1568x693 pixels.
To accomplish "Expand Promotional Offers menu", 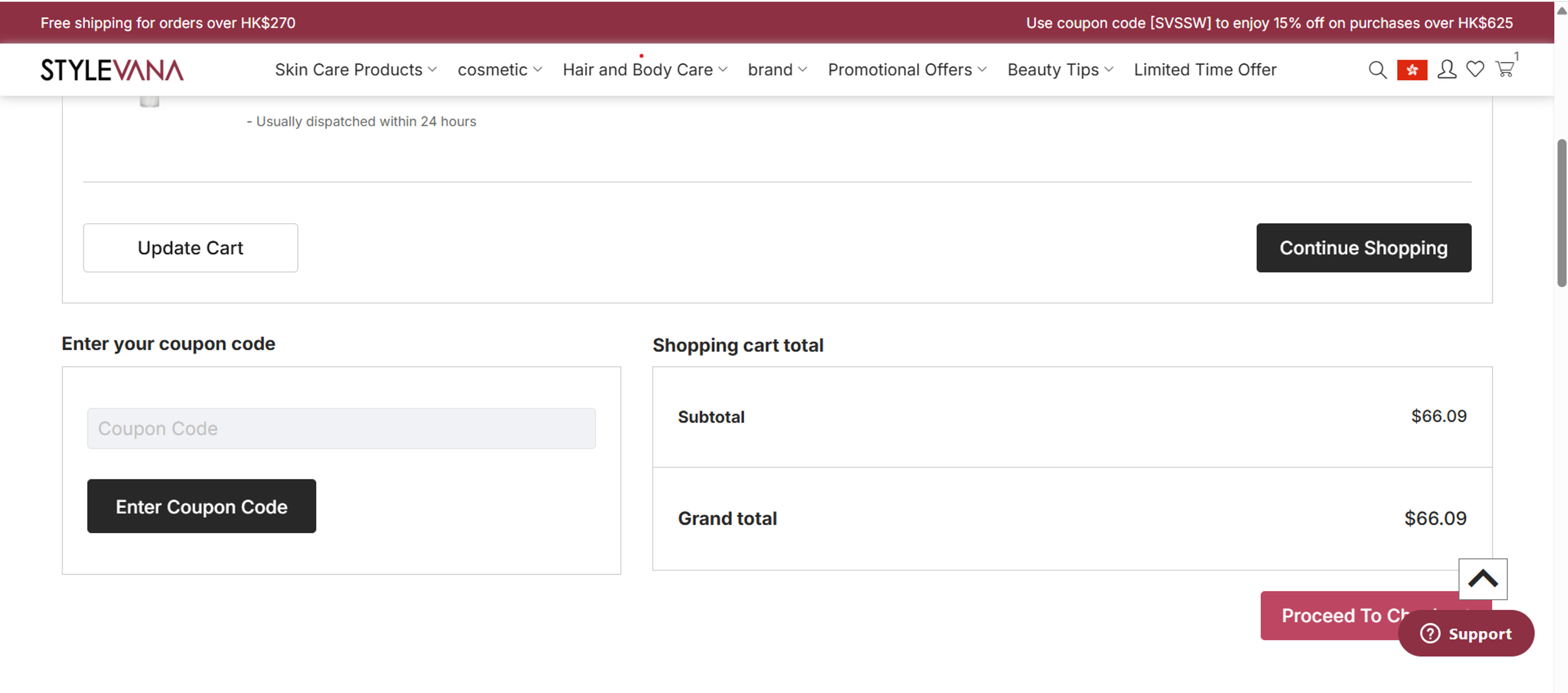I will (x=907, y=70).
